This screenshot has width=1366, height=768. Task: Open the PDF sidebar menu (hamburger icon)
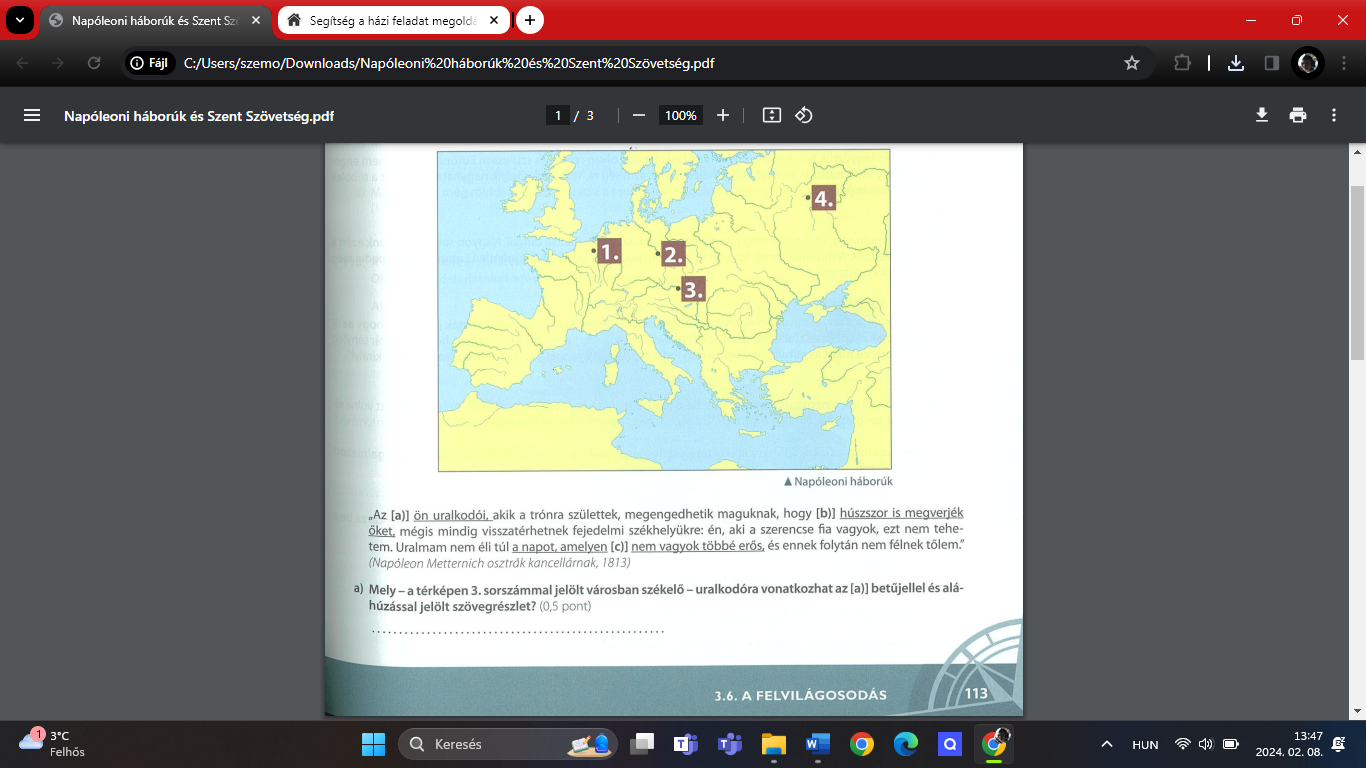(x=32, y=115)
